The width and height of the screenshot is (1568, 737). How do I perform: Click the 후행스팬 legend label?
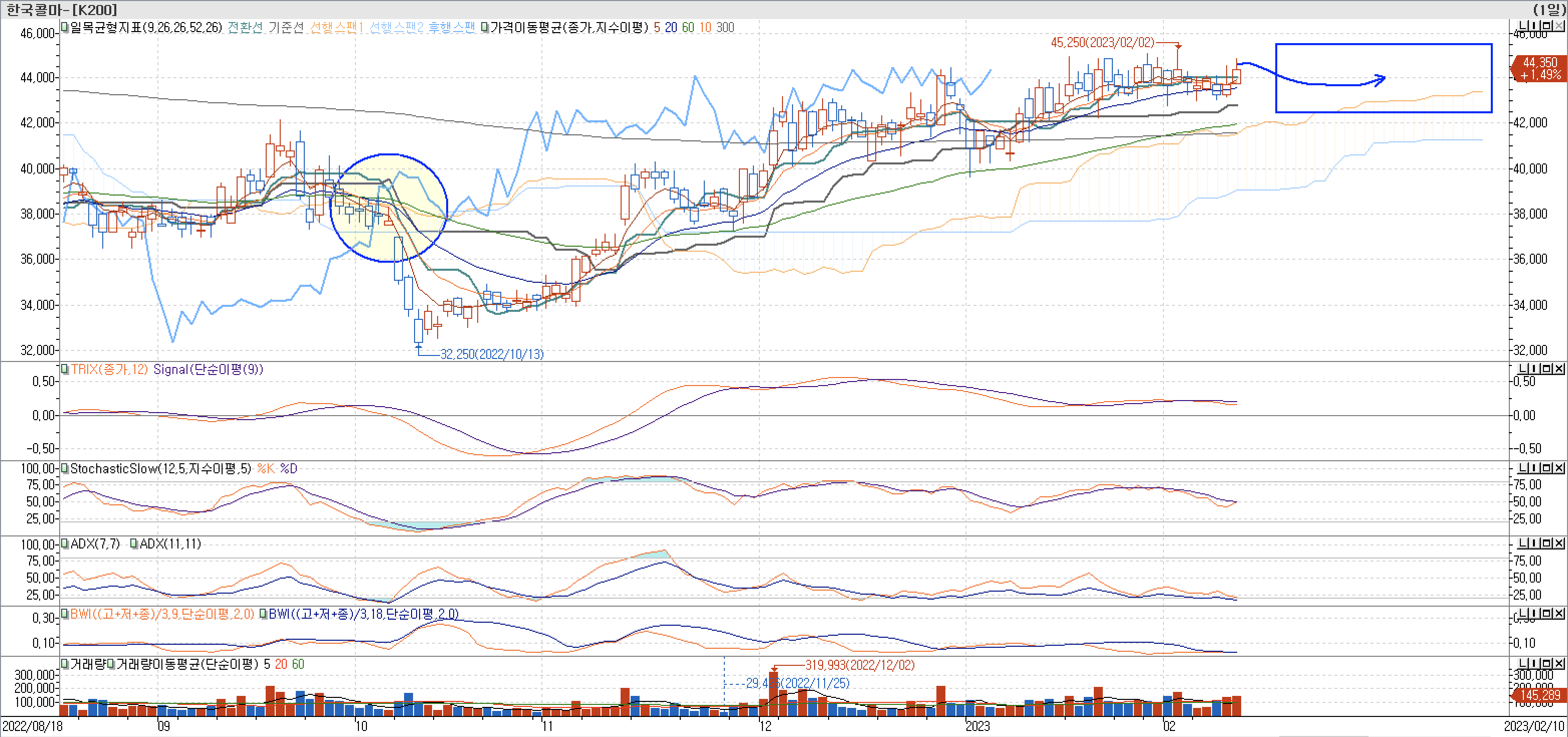[x=451, y=28]
